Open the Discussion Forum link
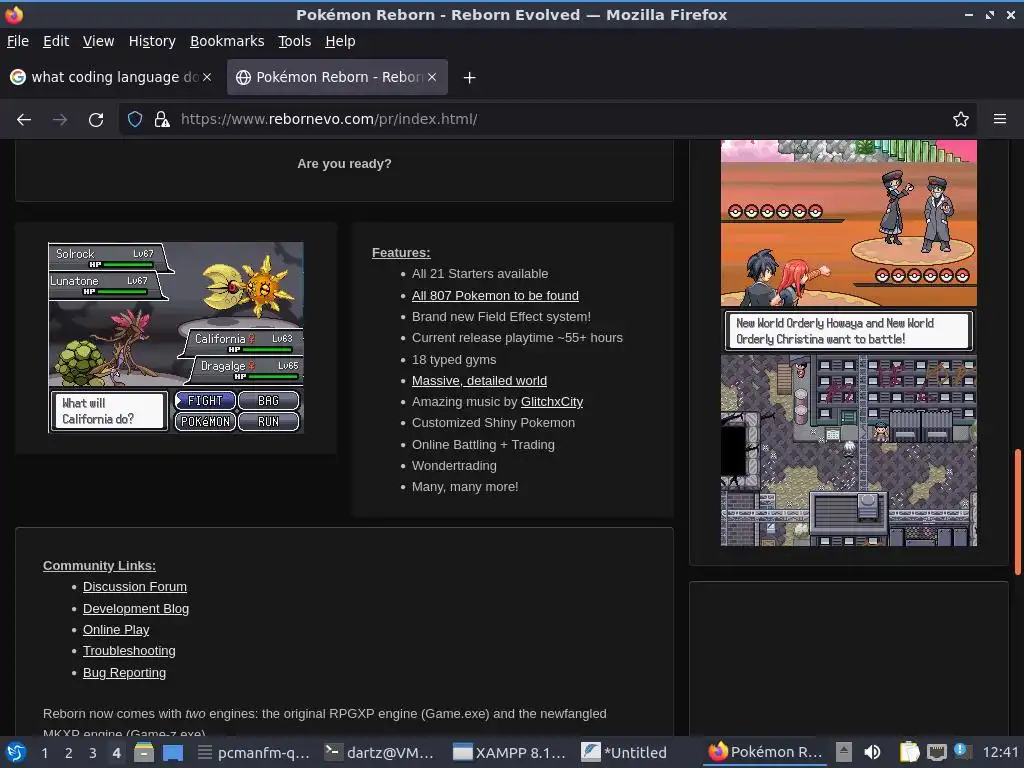This screenshot has height=768, width=1024. 135,586
